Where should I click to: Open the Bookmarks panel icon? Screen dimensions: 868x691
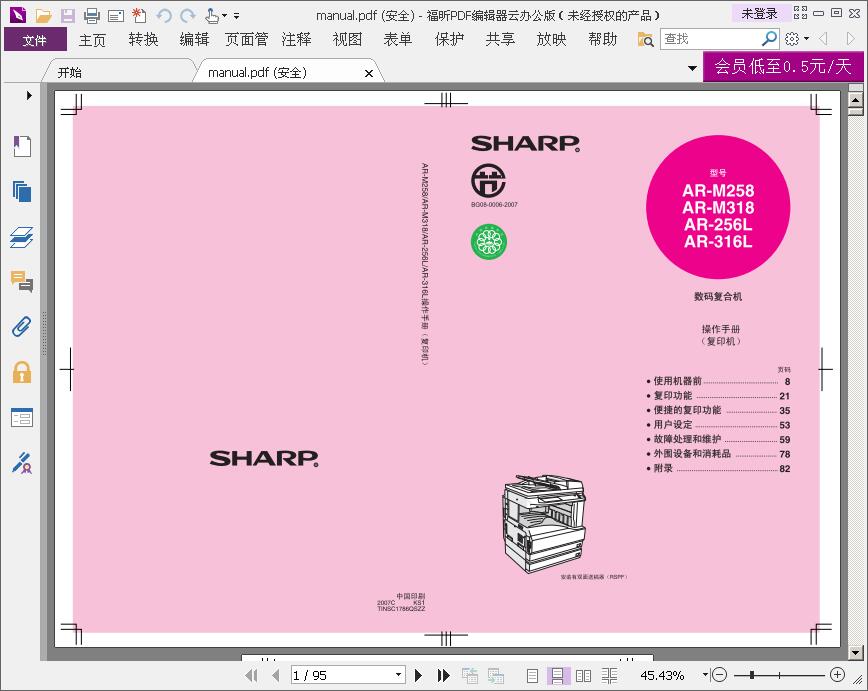pos(22,146)
